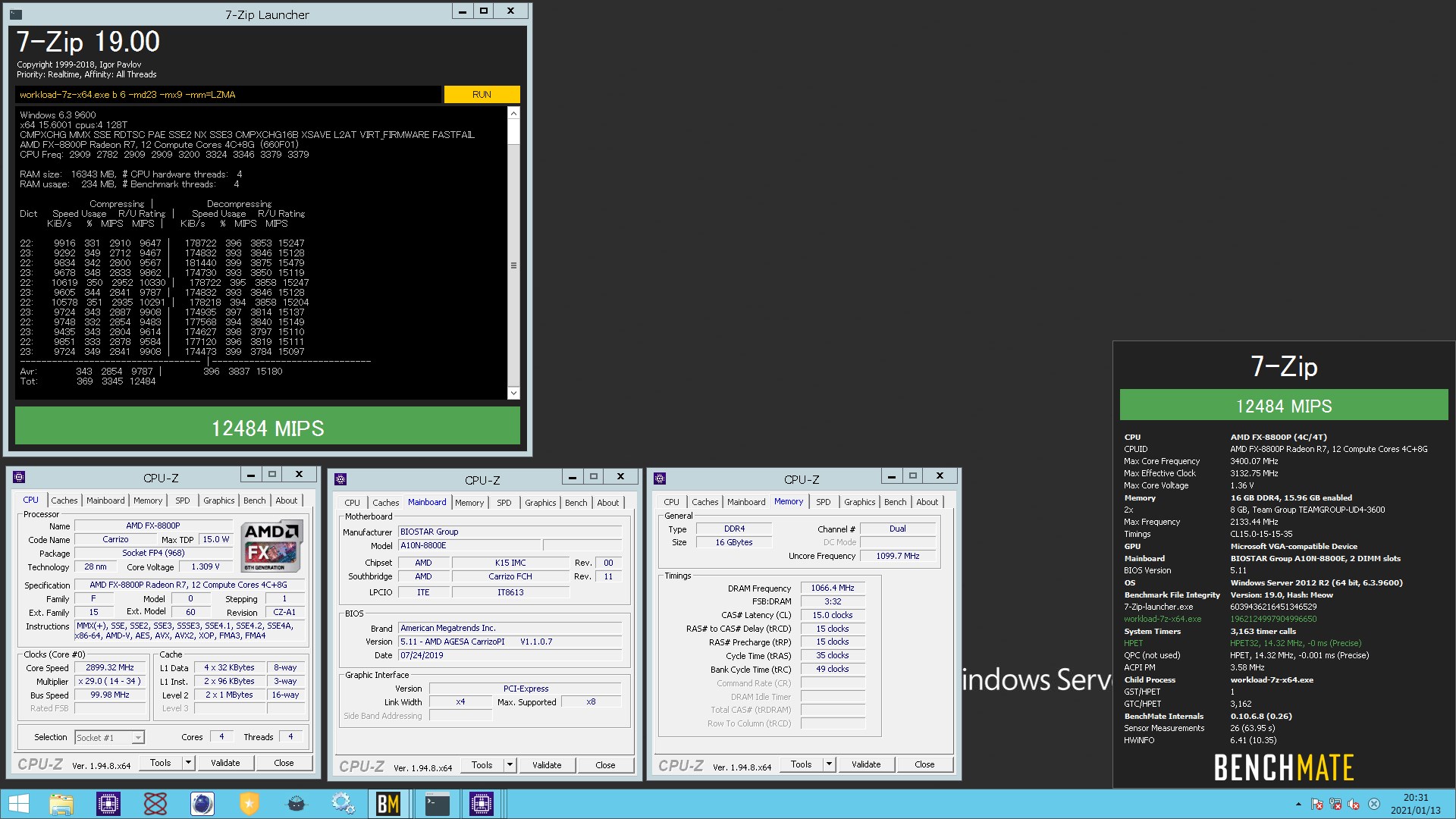The width and height of the screenshot is (1456, 819).
Task: Switch to CPU tab in the CPU-Z Memory window
Action: click(x=672, y=502)
